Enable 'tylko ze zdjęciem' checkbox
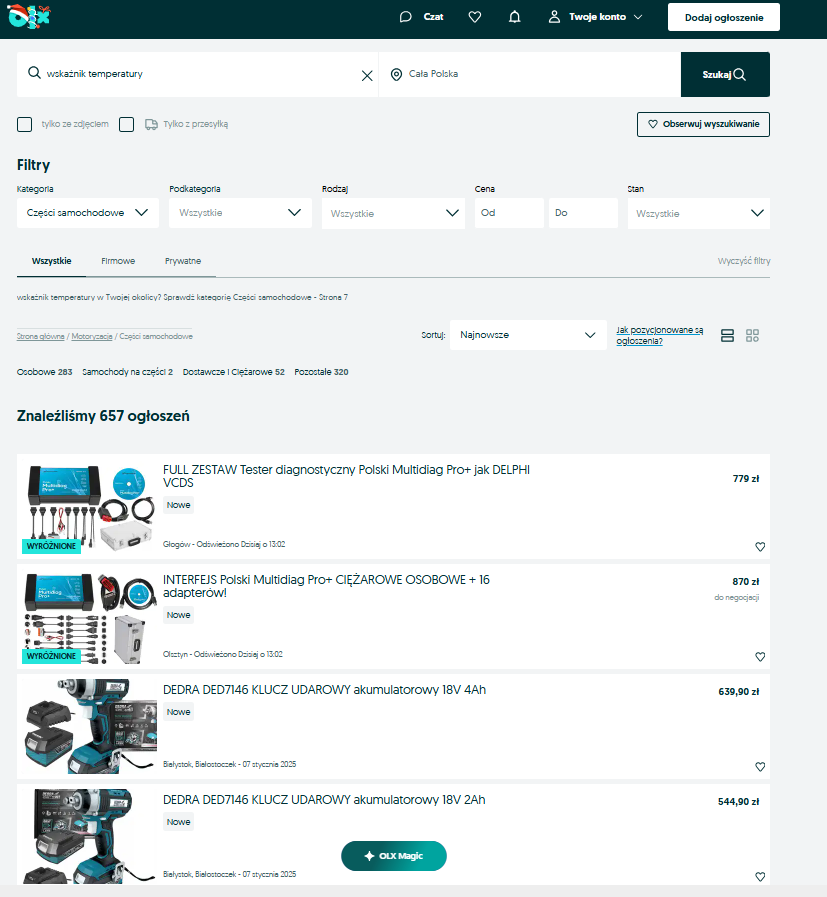This screenshot has width=827, height=897. [x=25, y=124]
